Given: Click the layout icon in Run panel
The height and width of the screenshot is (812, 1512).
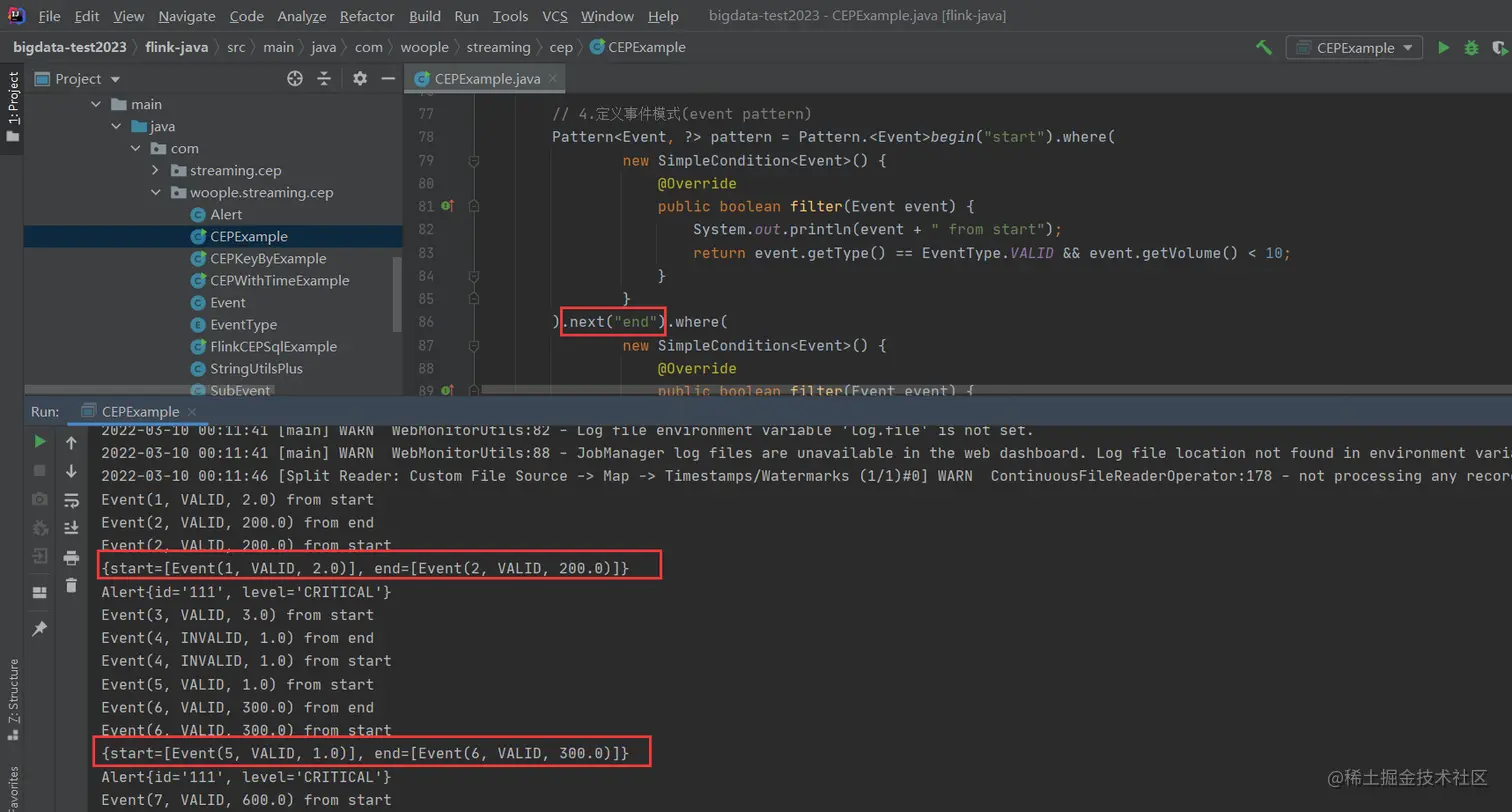Looking at the screenshot, I should 40,592.
